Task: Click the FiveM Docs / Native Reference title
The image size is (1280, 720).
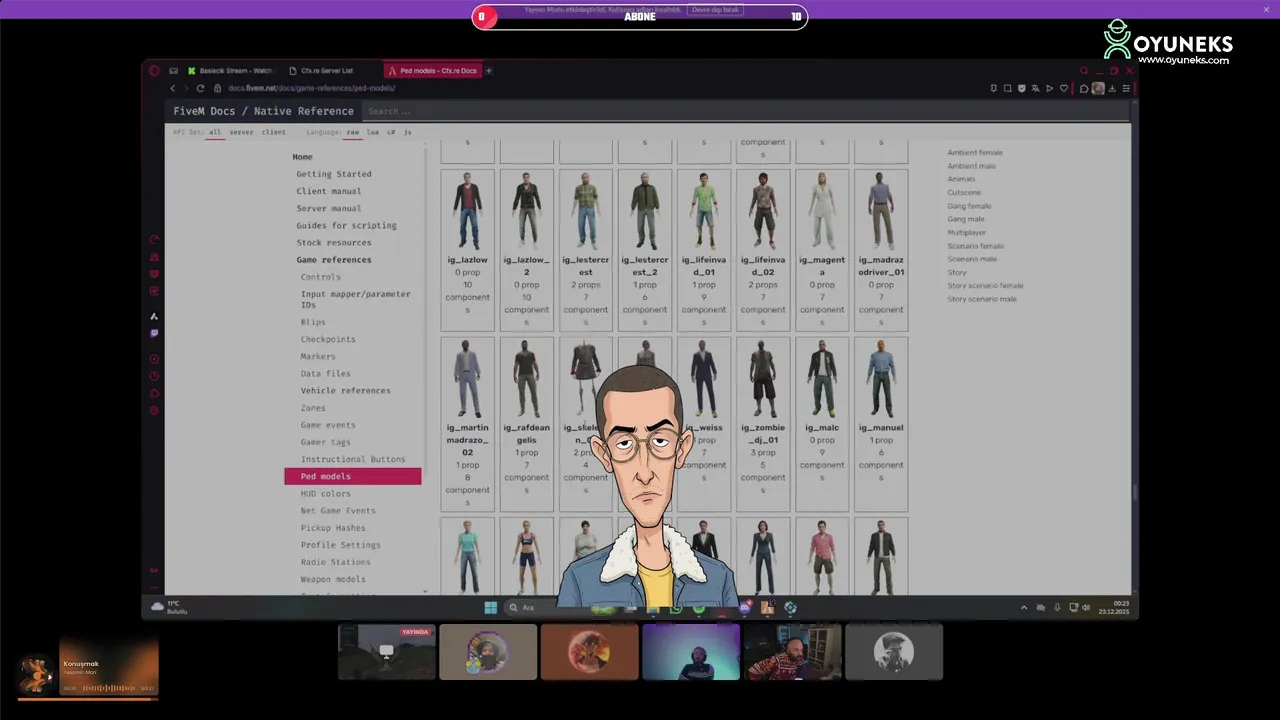Action: (x=263, y=111)
